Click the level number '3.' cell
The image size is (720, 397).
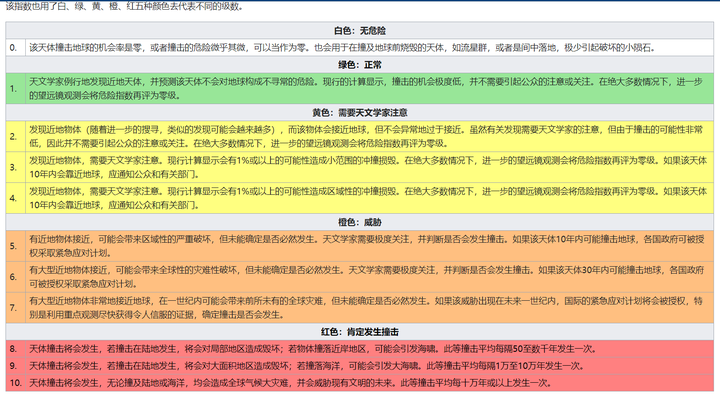pos(16,167)
